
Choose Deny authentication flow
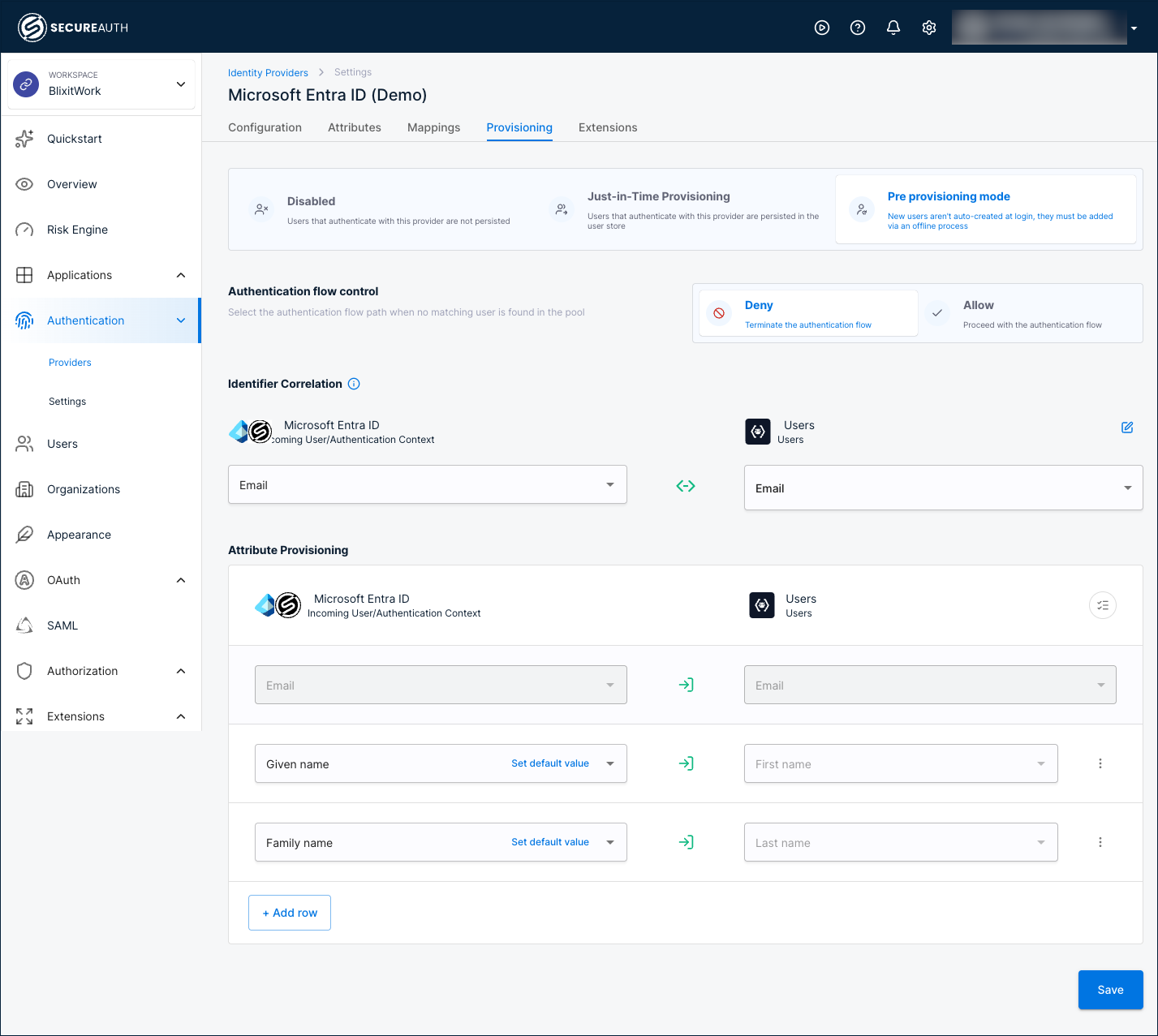808,313
